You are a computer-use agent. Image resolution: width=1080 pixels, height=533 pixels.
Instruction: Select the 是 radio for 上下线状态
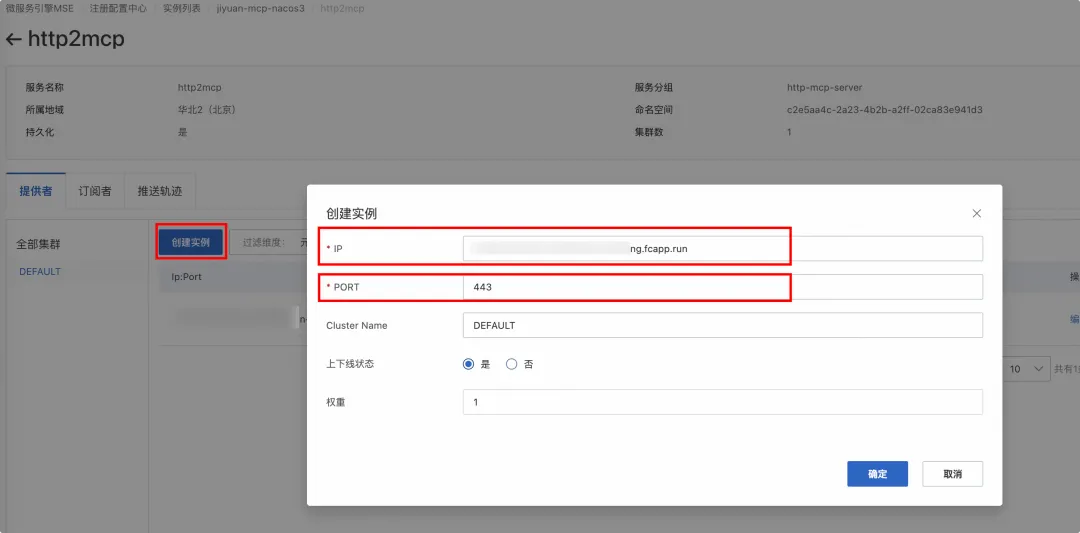pyautogui.click(x=469, y=364)
